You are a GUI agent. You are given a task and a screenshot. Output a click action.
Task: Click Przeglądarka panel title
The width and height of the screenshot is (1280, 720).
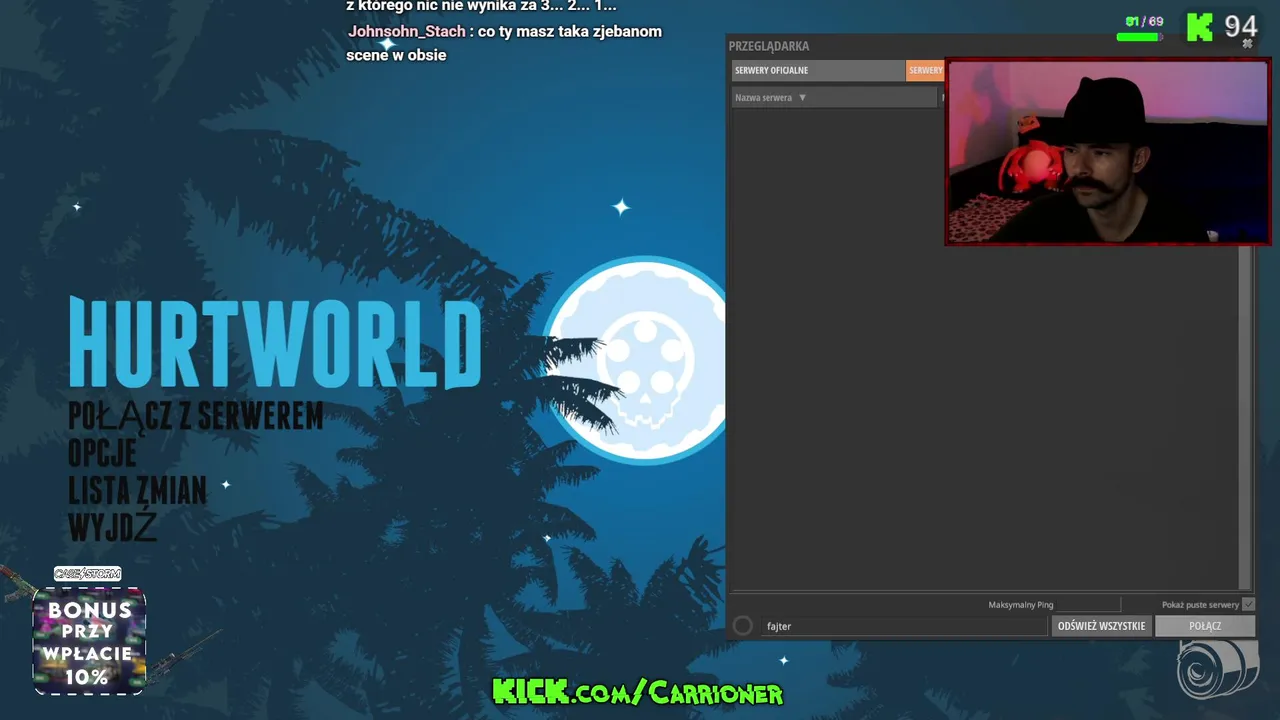pos(769,46)
